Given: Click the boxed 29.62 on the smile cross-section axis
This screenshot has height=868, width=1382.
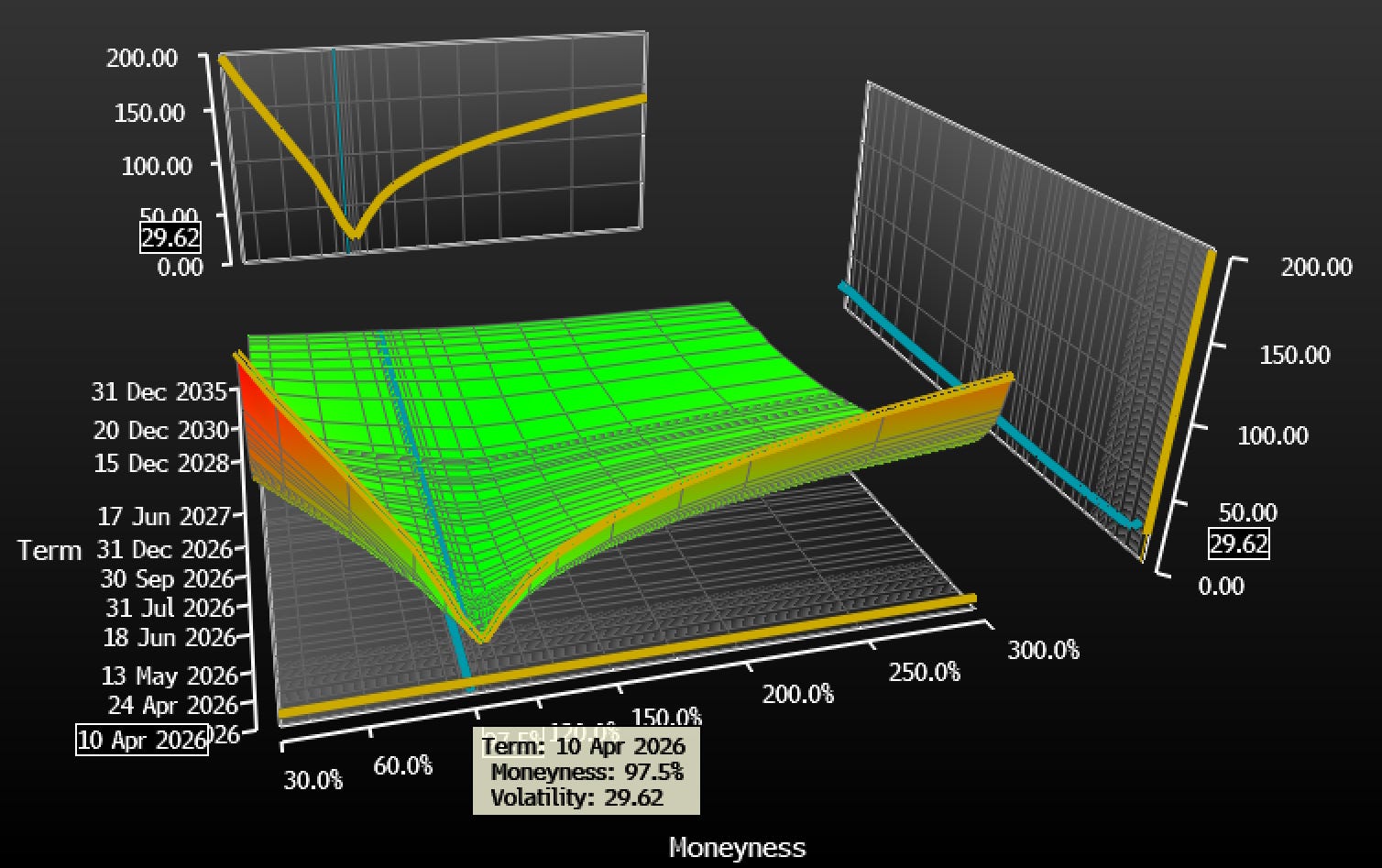Looking at the screenshot, I should pyautogui.click(x=170, y=238).
